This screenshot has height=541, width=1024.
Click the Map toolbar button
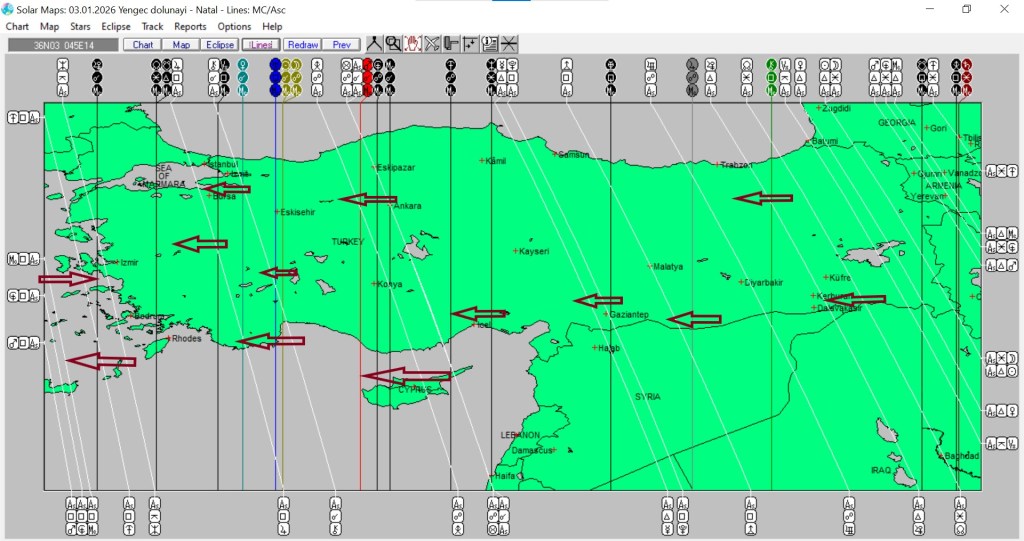click(181, 45)
